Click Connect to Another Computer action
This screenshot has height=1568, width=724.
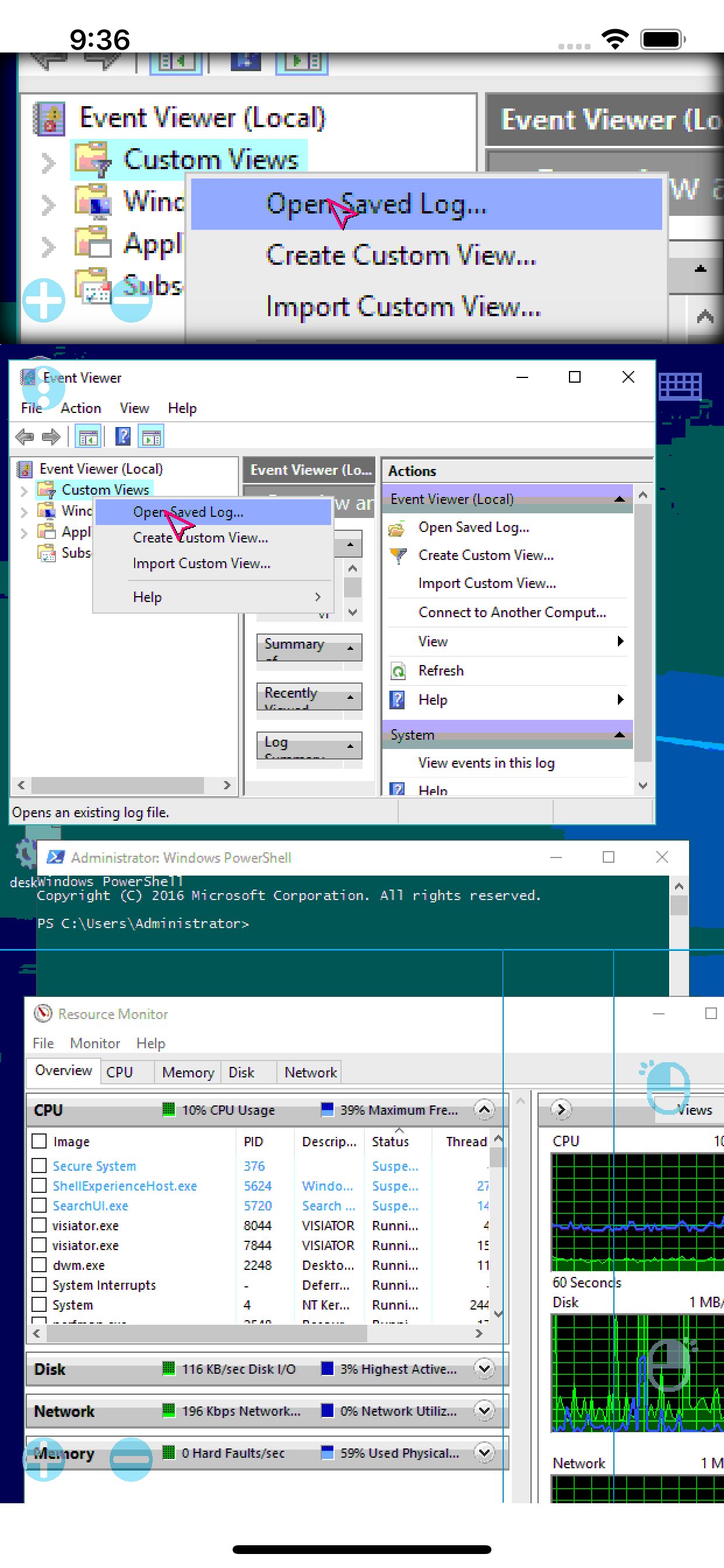(512, 612)
